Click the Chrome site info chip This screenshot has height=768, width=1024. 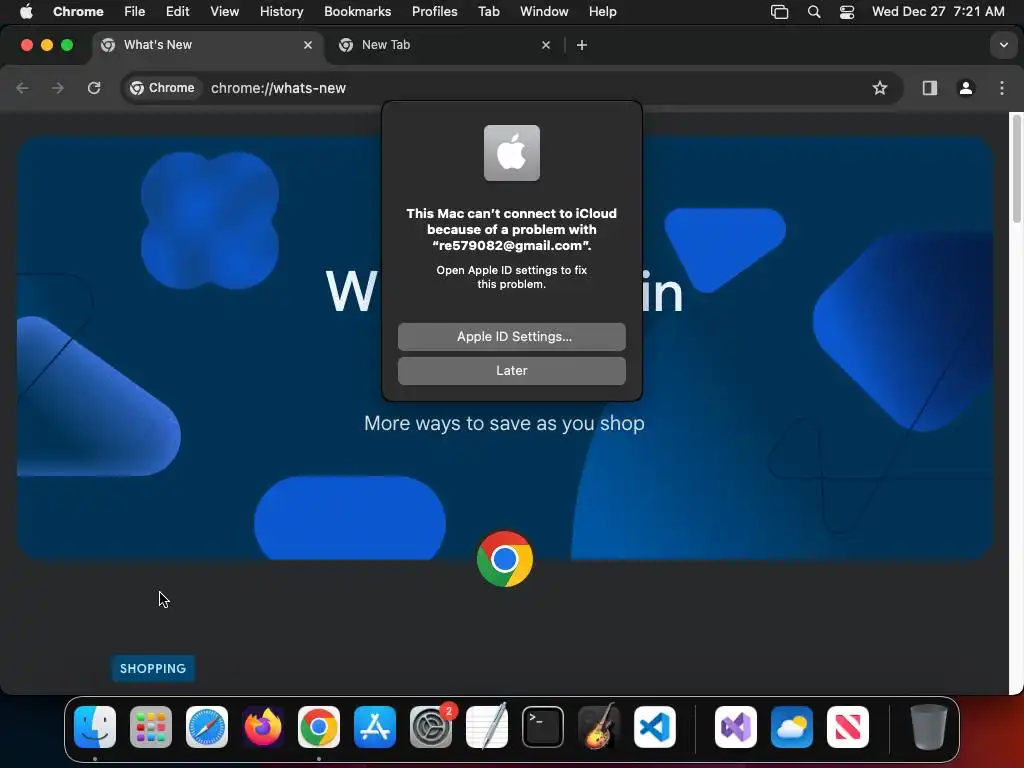click(x=163, y=88)
